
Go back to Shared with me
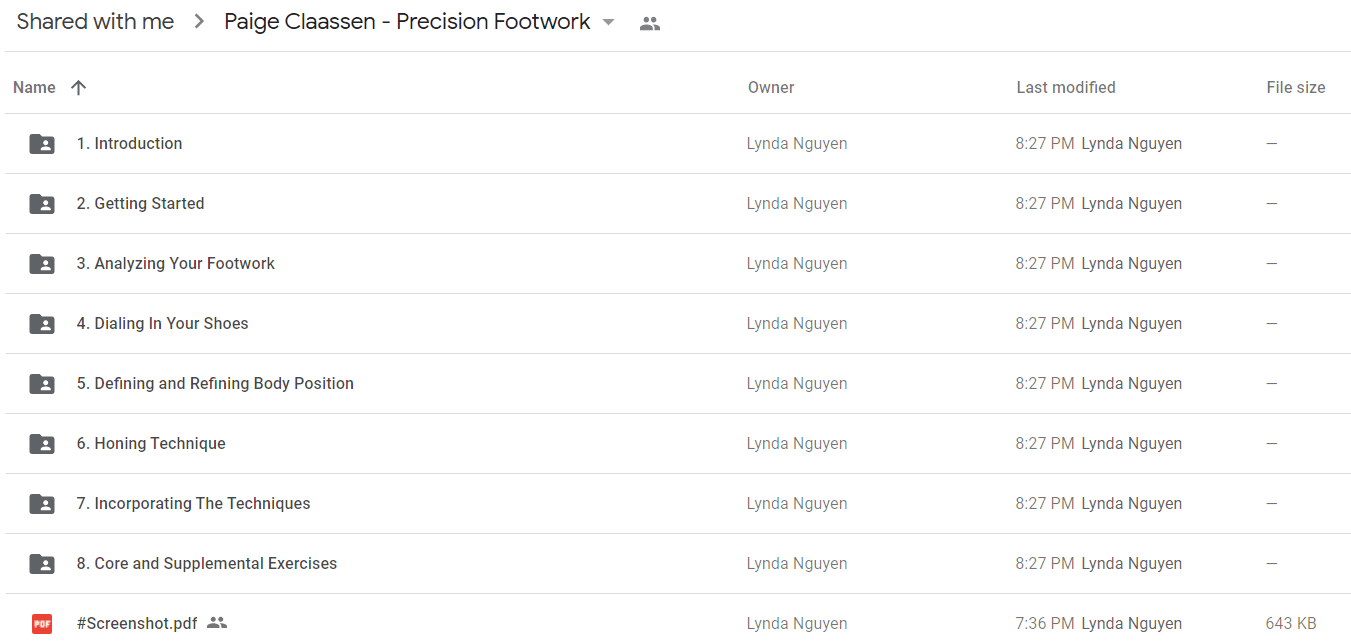click(95, 22)
